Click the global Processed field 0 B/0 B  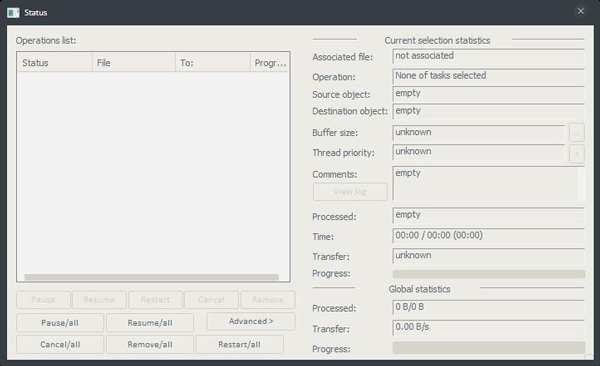coord(489,307)
